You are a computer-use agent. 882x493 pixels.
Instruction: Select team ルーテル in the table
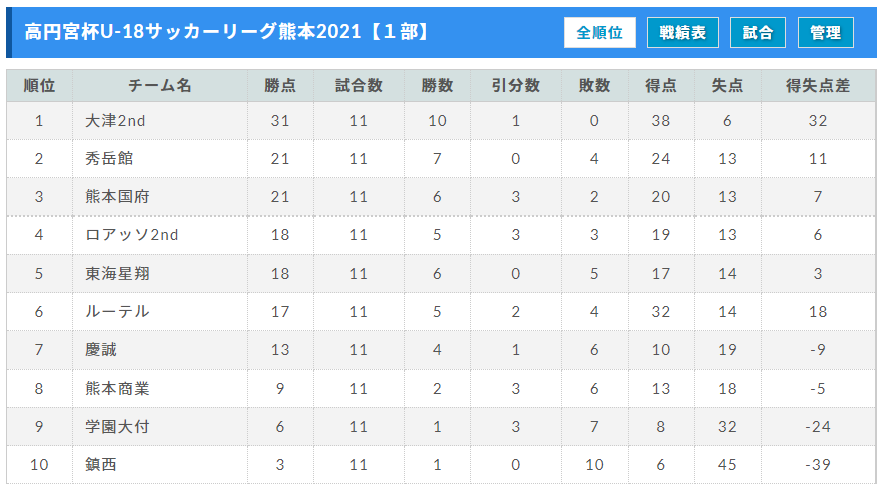point(117,312)
